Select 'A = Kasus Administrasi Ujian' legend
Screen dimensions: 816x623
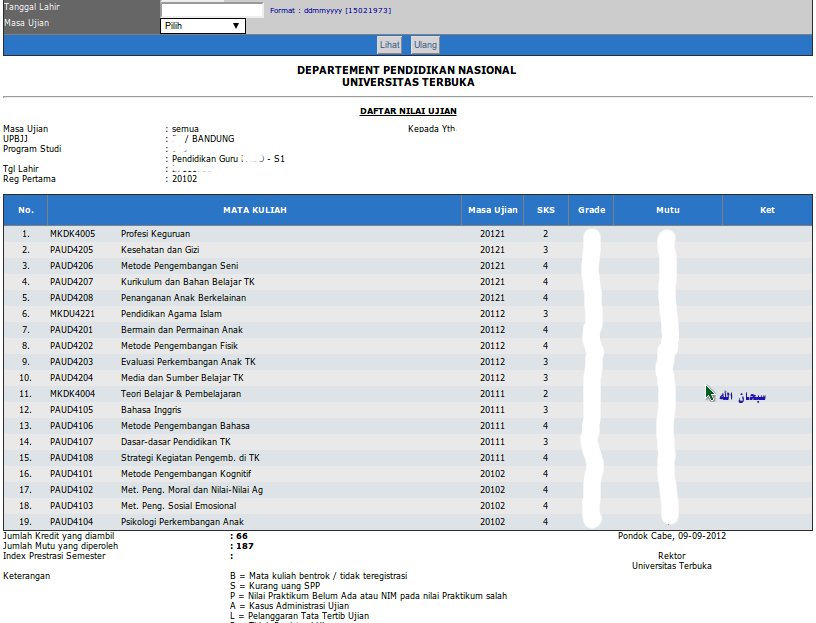click(x=289, y=606)
